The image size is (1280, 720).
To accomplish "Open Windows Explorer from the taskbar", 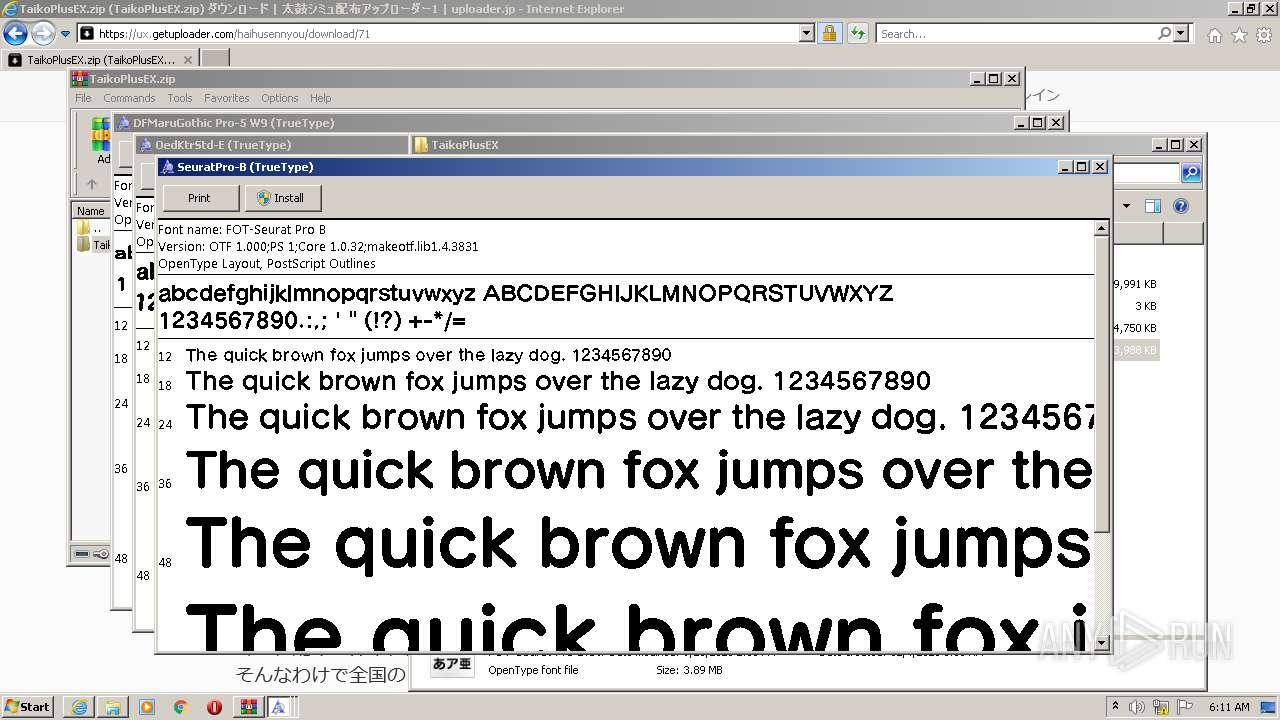I will [113, 707].
